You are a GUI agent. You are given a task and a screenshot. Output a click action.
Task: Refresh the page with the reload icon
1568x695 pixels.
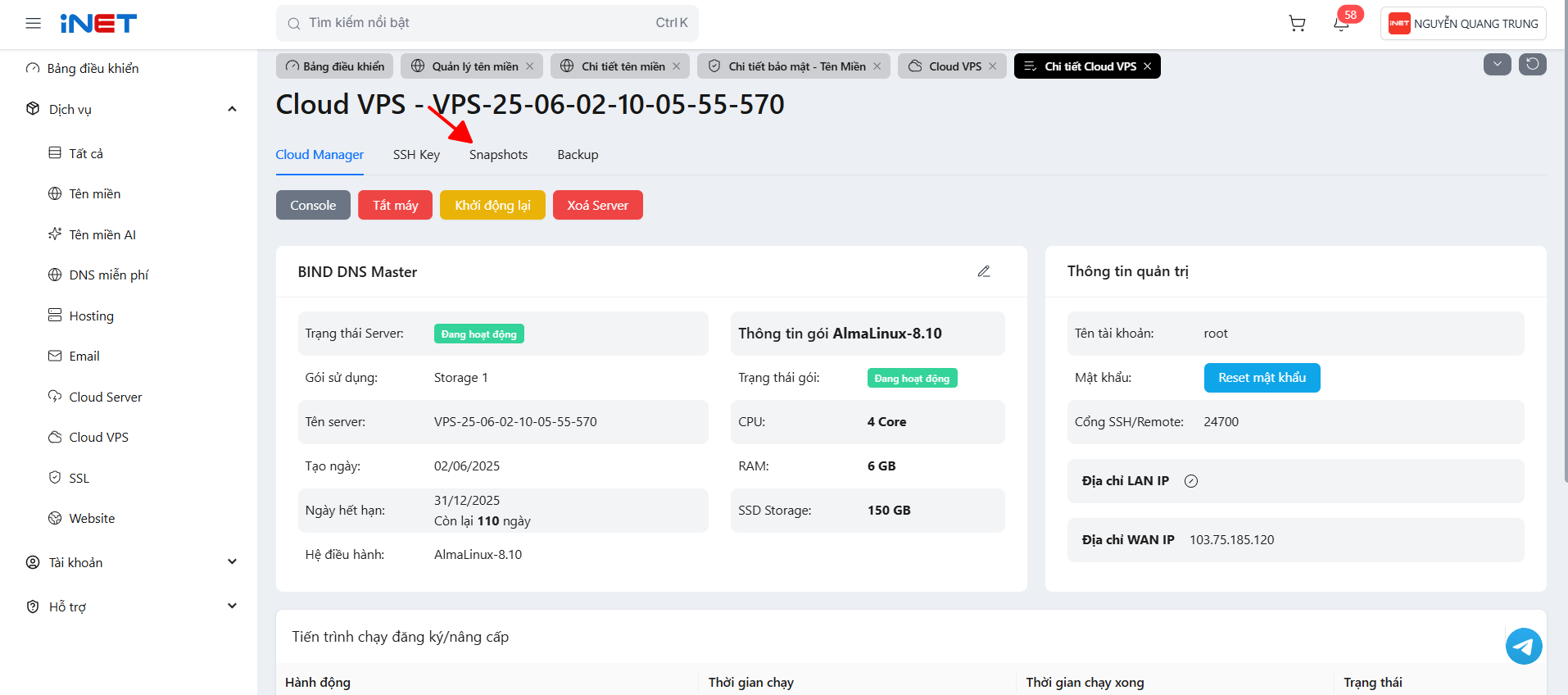click(x=1533, y=64)
